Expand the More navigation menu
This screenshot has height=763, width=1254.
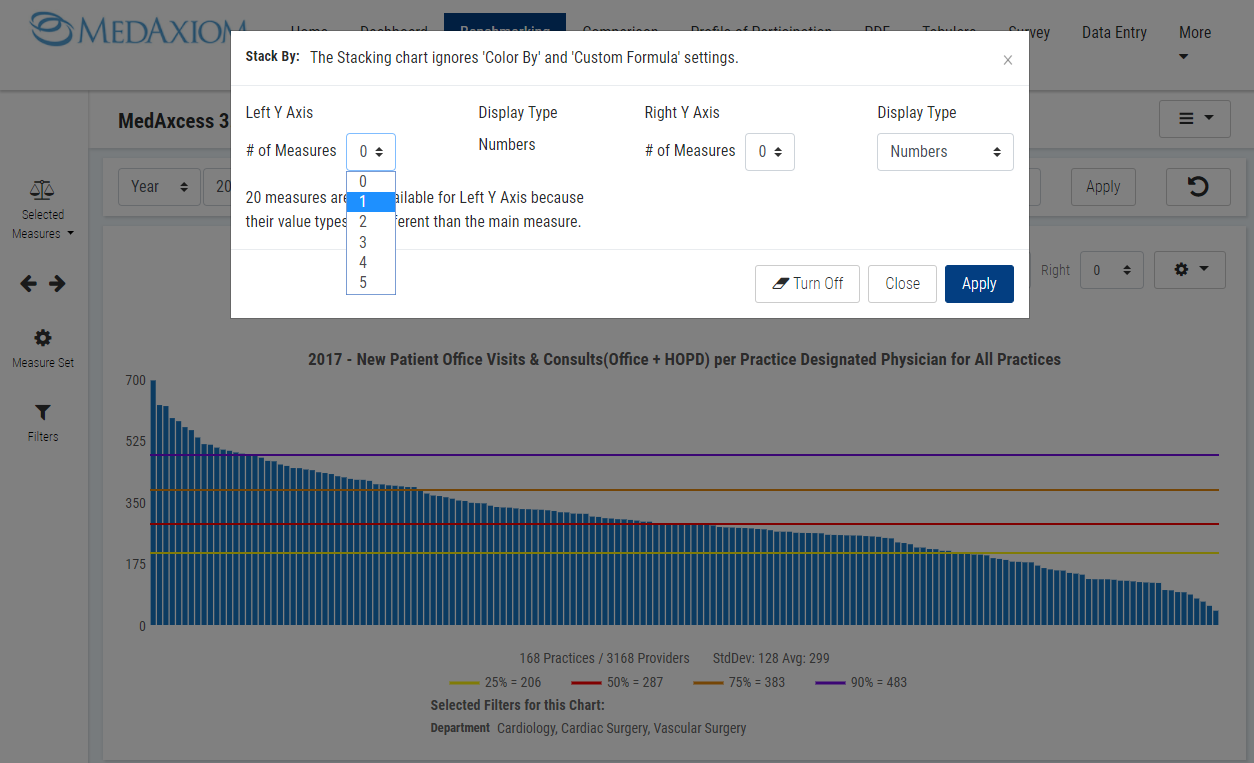click(x=1194, y=43)
